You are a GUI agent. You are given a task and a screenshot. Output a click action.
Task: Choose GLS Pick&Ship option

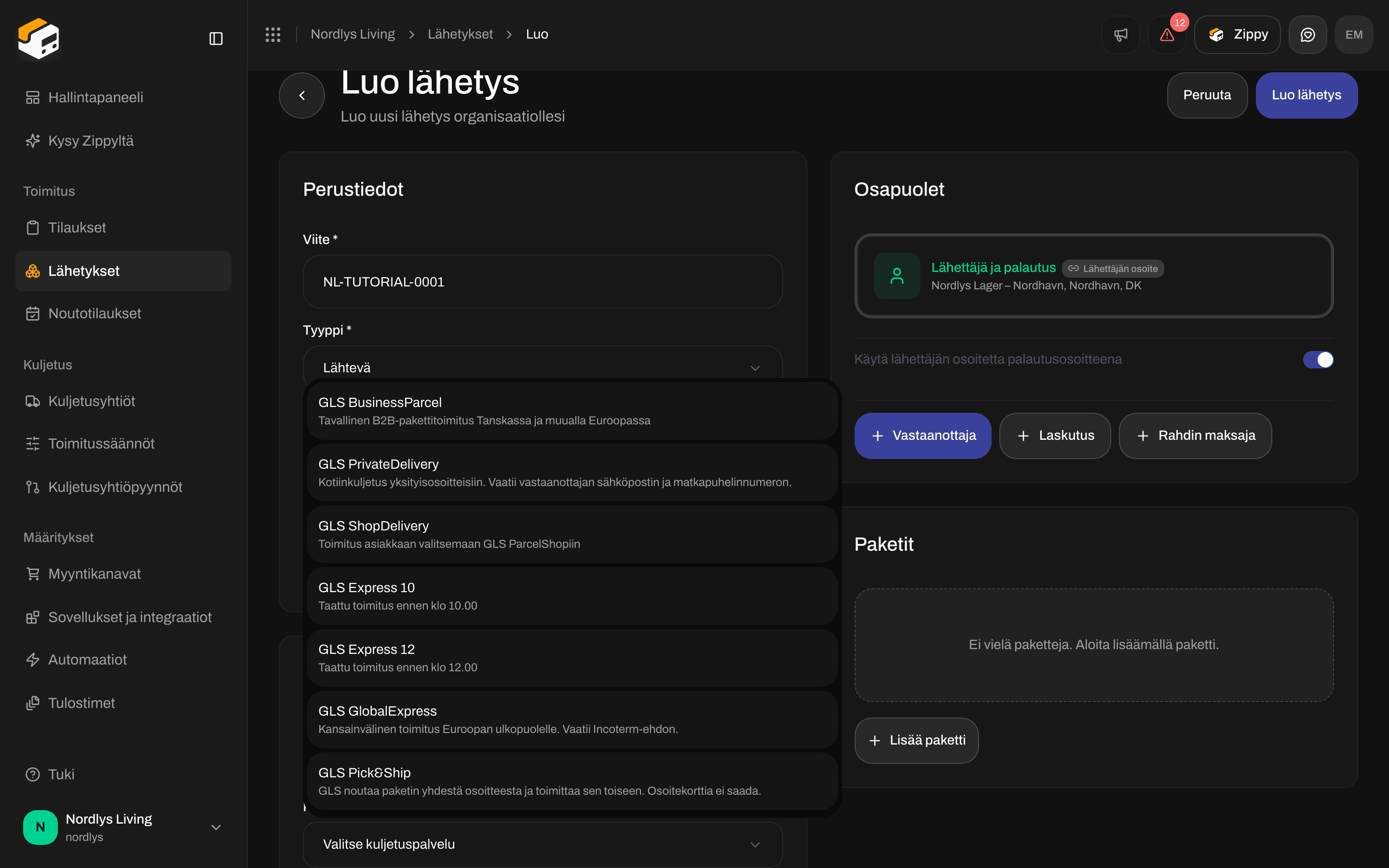[572, 781]
